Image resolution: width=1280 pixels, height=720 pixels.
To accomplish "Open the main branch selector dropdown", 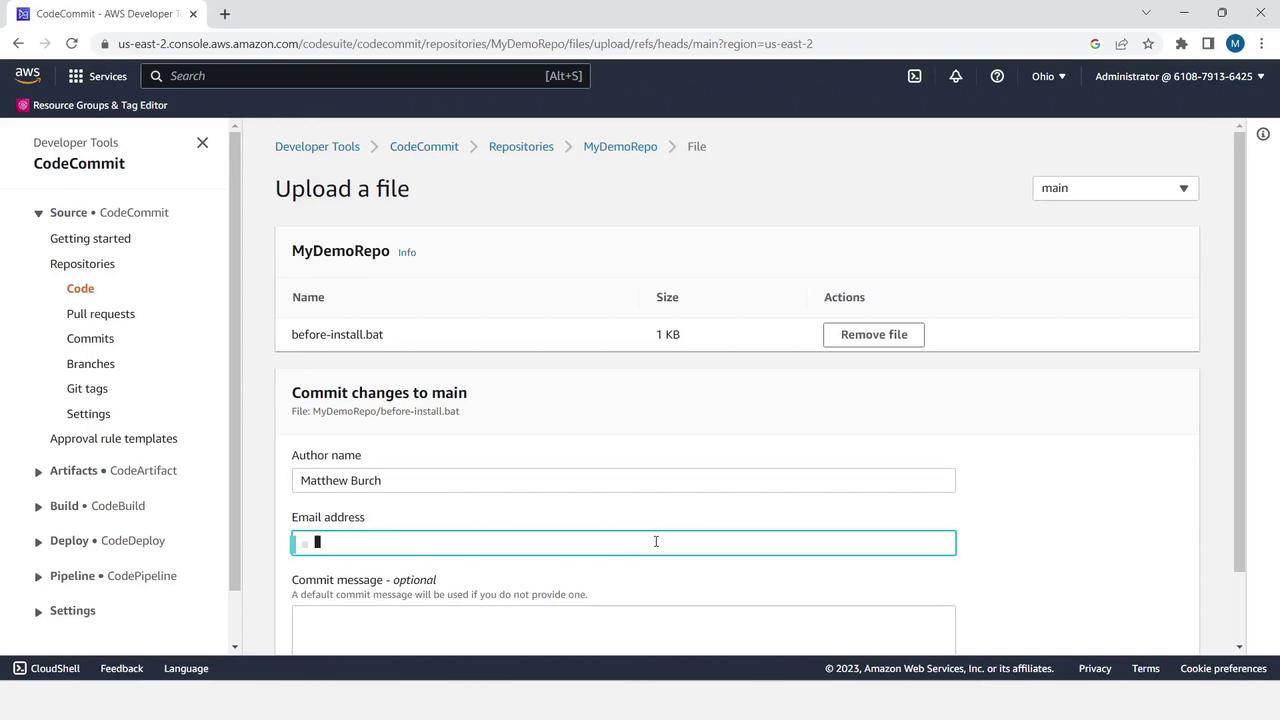I will click(x=1115, y=188).
